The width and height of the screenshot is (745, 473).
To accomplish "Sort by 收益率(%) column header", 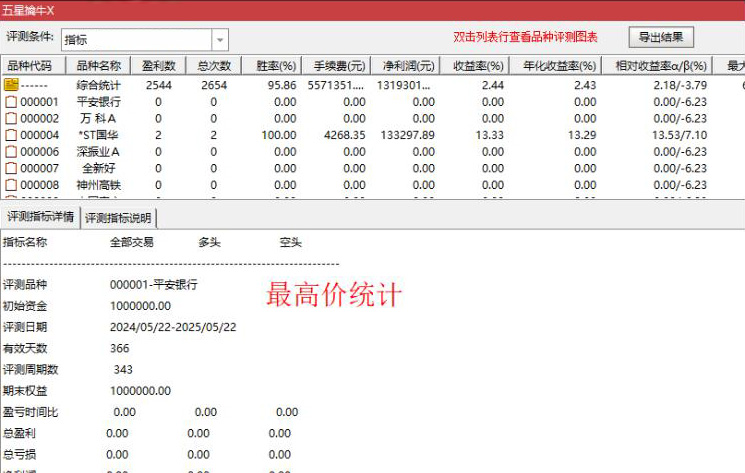I will pos(475,66).
